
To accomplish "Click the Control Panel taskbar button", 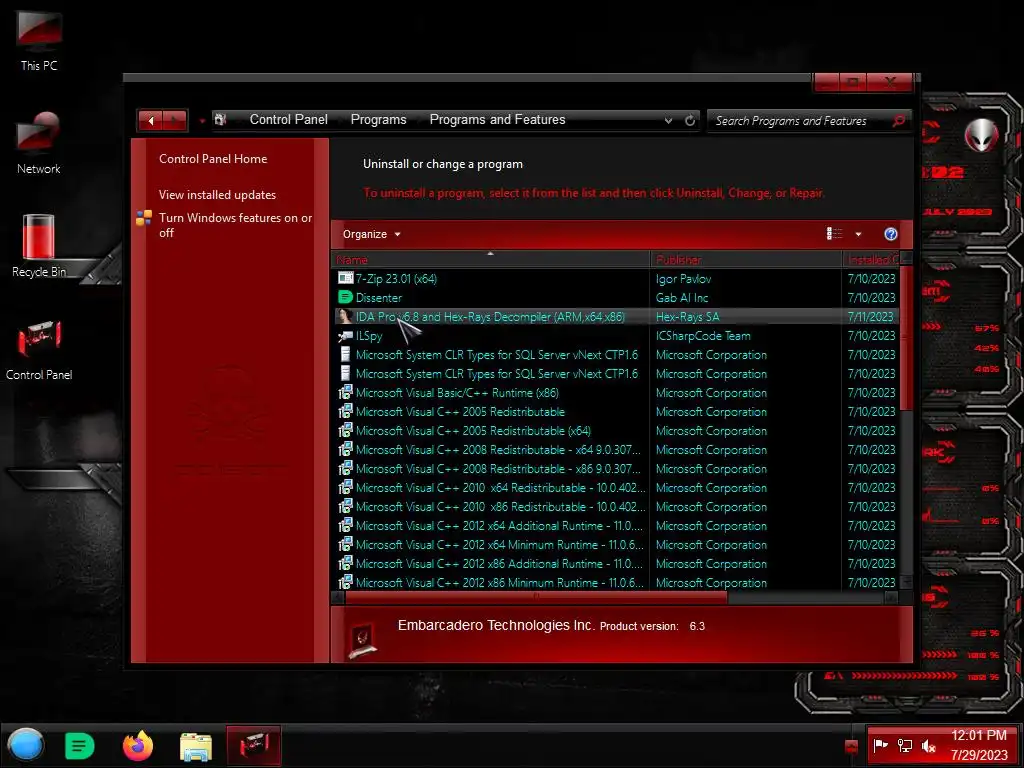I will tap(253, 746).
